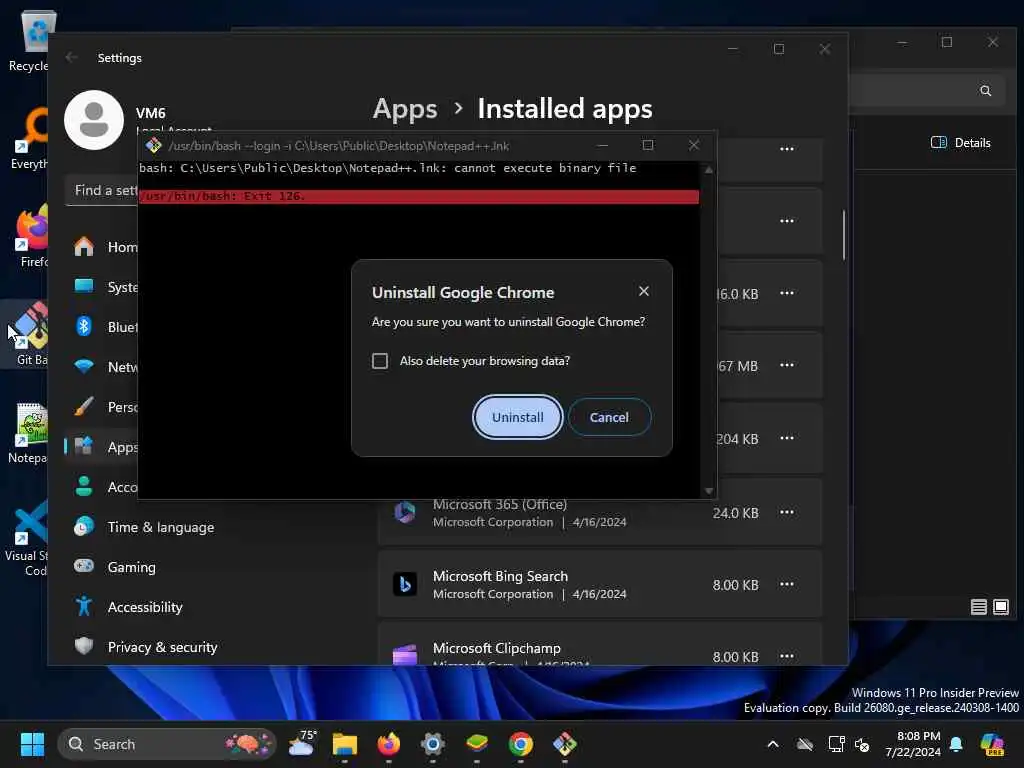Screen dimensions: 1024x768
Task: Open File Explorer from the taskbar
Action: coord(345,744)
